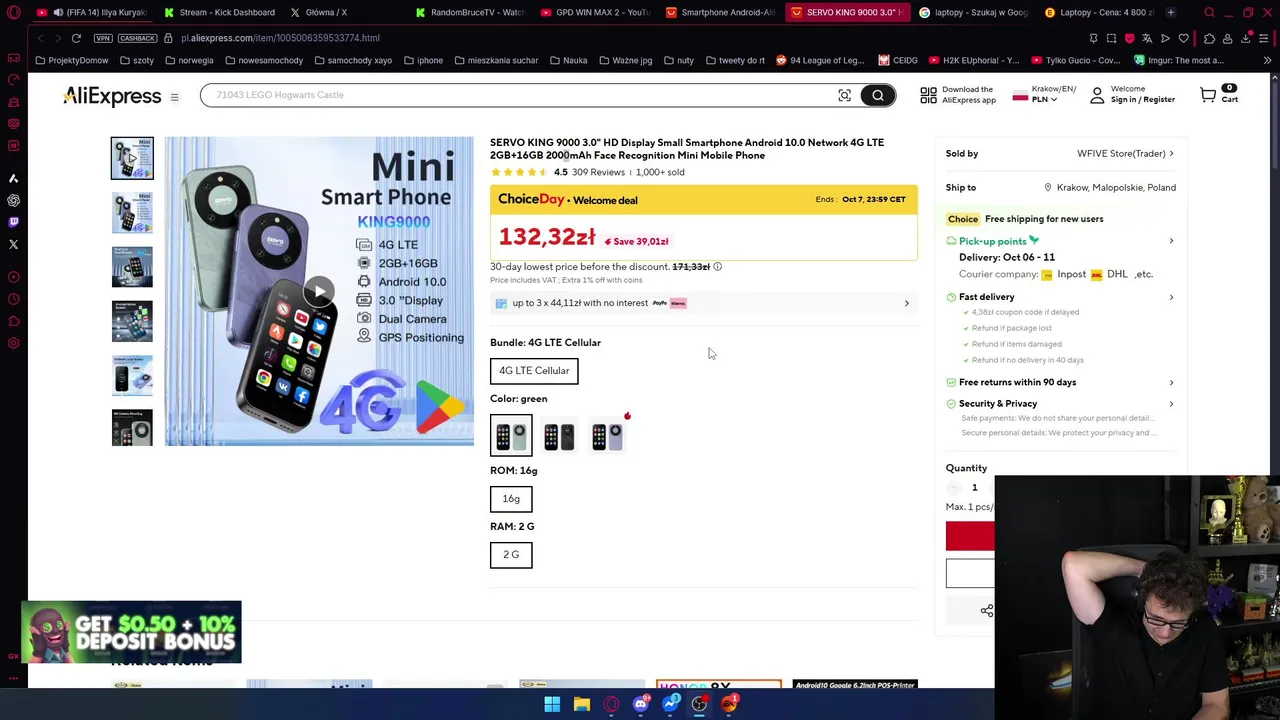Viewport: 1280px width, 720px height.
Task: Switch to the RandomBruceTV tab
Action: [x=470, y=12]
